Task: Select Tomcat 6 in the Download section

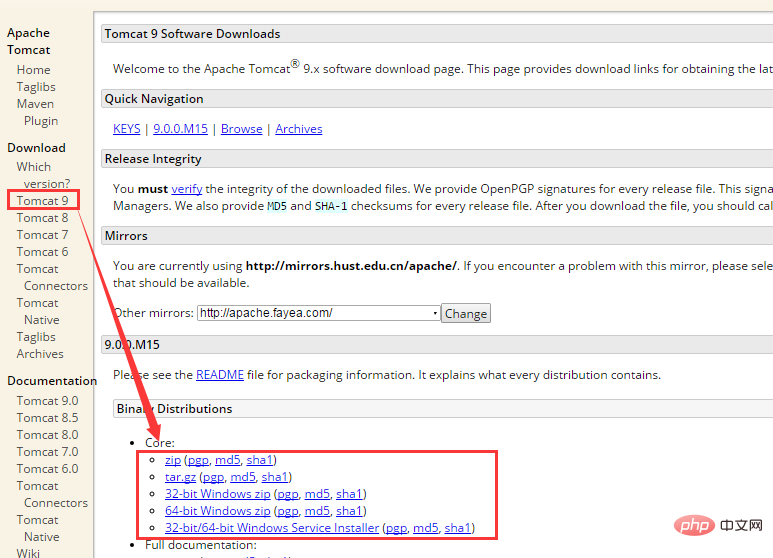Action: 42,252
